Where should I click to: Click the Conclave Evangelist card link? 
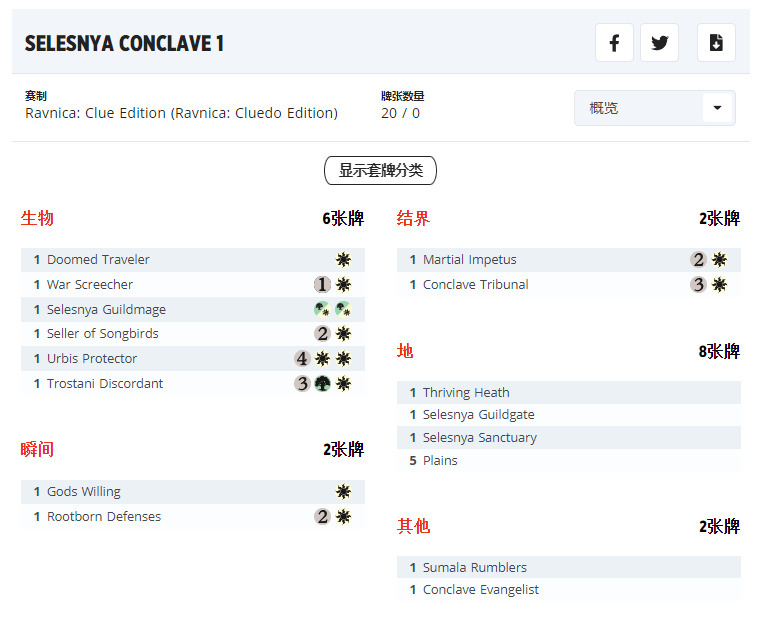point(480,590)
